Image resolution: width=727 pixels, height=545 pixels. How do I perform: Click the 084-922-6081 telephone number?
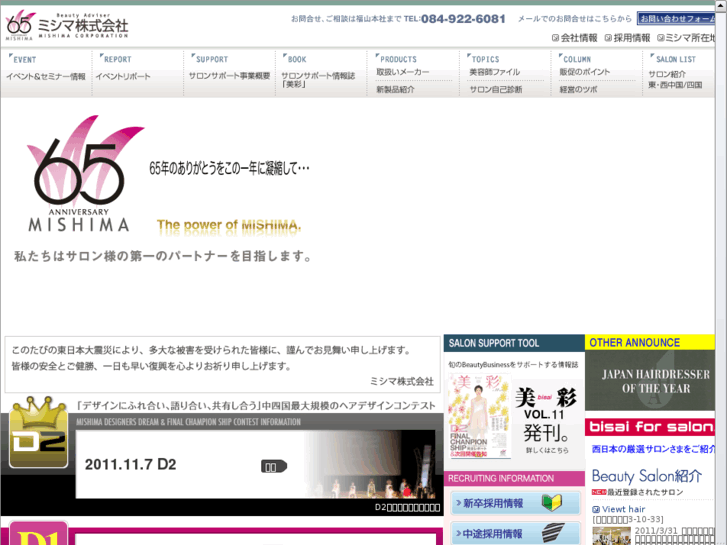pos(463,19)
